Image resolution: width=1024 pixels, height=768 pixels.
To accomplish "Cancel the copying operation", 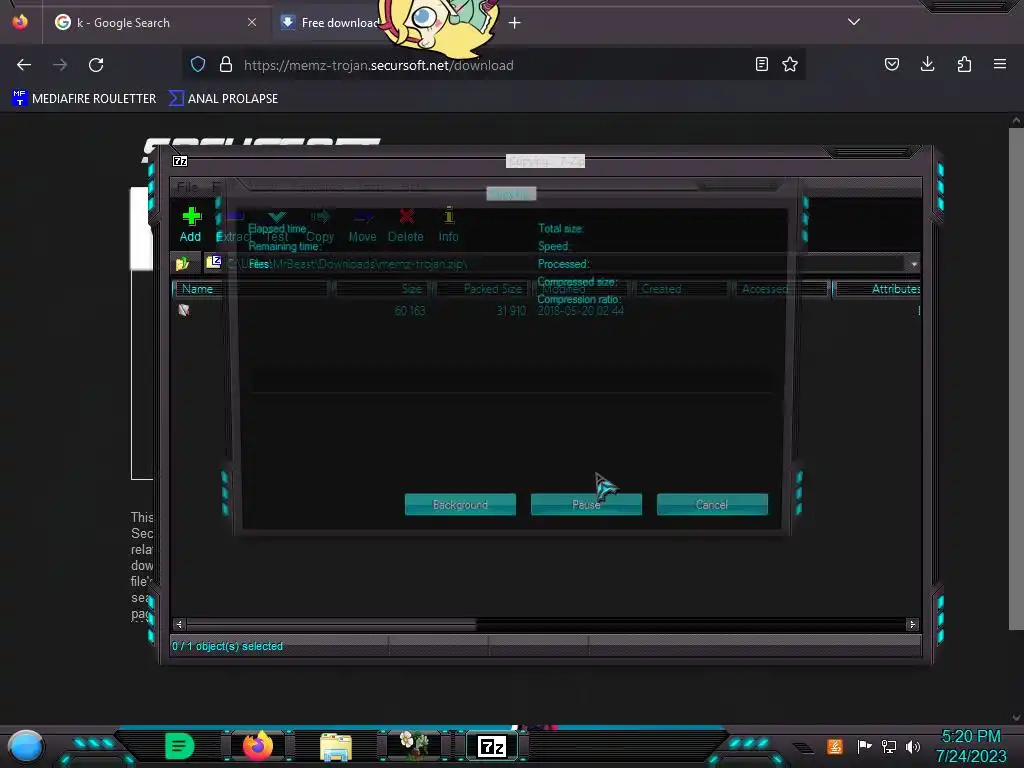I will 712,504.
